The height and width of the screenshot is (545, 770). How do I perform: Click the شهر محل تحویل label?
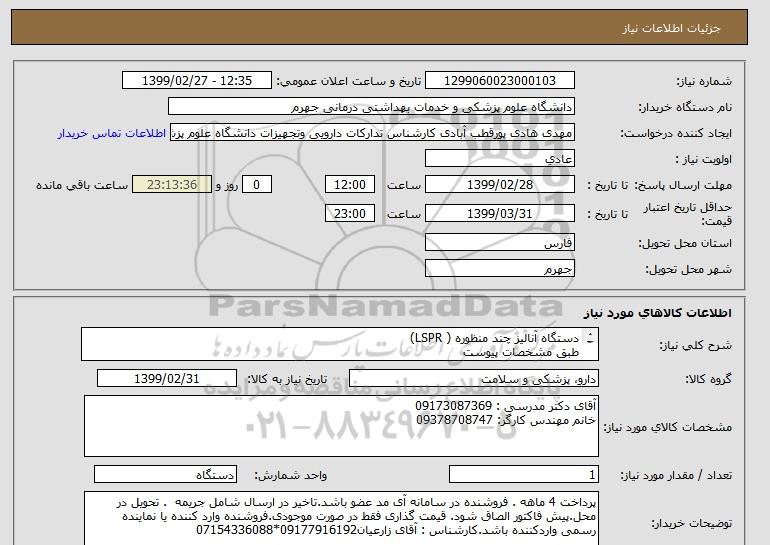pyautogui.click(x=688, y=270)
